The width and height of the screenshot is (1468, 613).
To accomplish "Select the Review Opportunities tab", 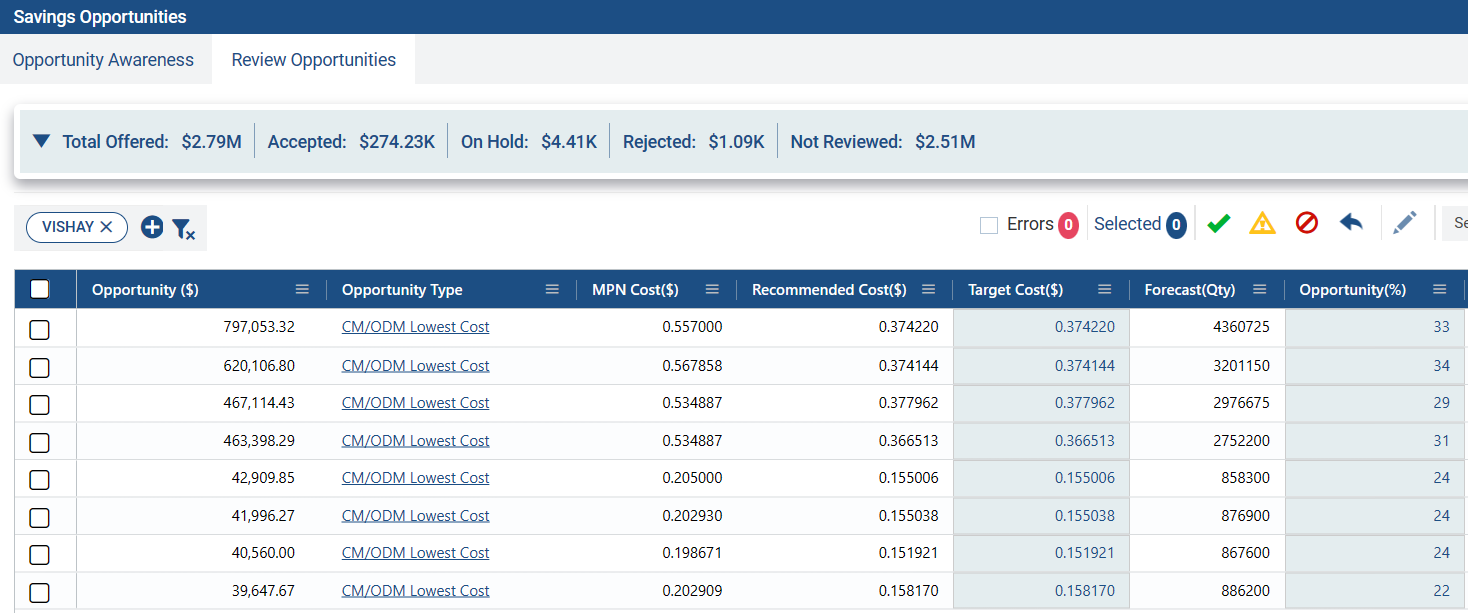I will 313,60.
